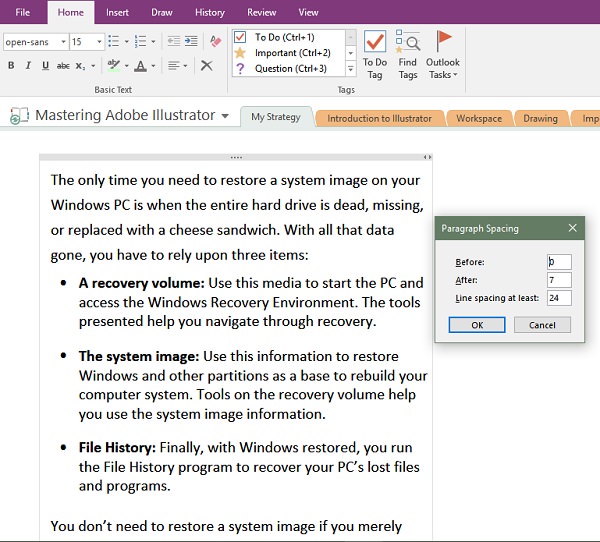Switch to the Draw tab

[x=161, y=12]
